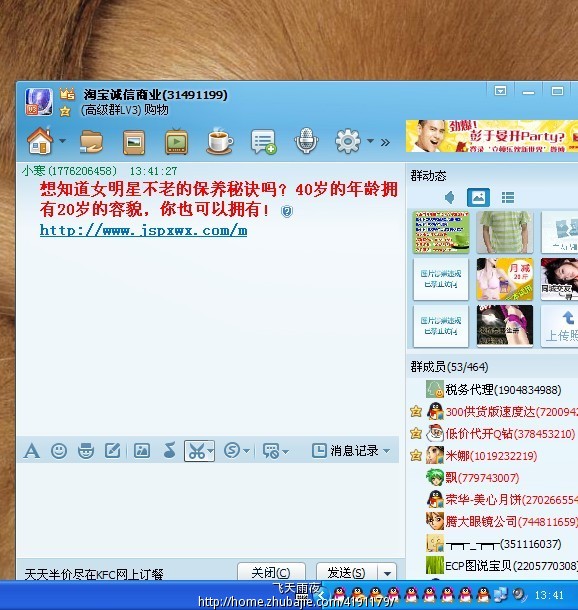Open the dark starburst photo thumbnail
This screenshot has width=578, height=610.
504,326
